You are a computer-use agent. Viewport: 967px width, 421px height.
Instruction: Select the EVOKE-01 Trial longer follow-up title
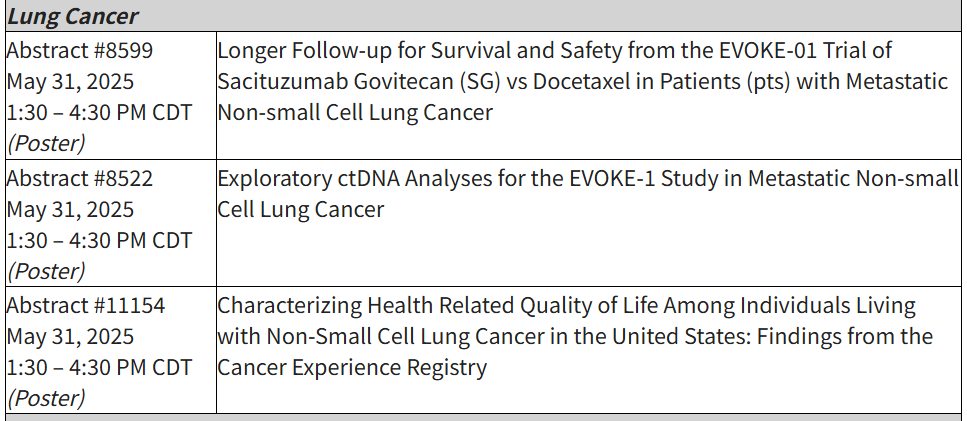(x=582, y=81)
